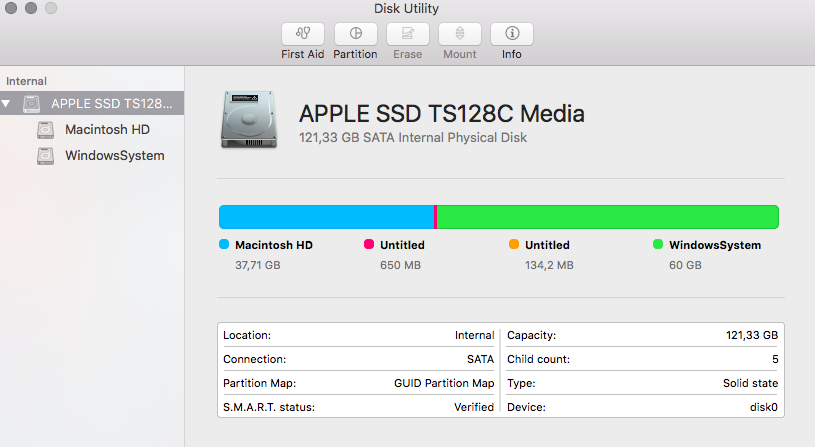Open the Partition tool

[x=355, y=33]
